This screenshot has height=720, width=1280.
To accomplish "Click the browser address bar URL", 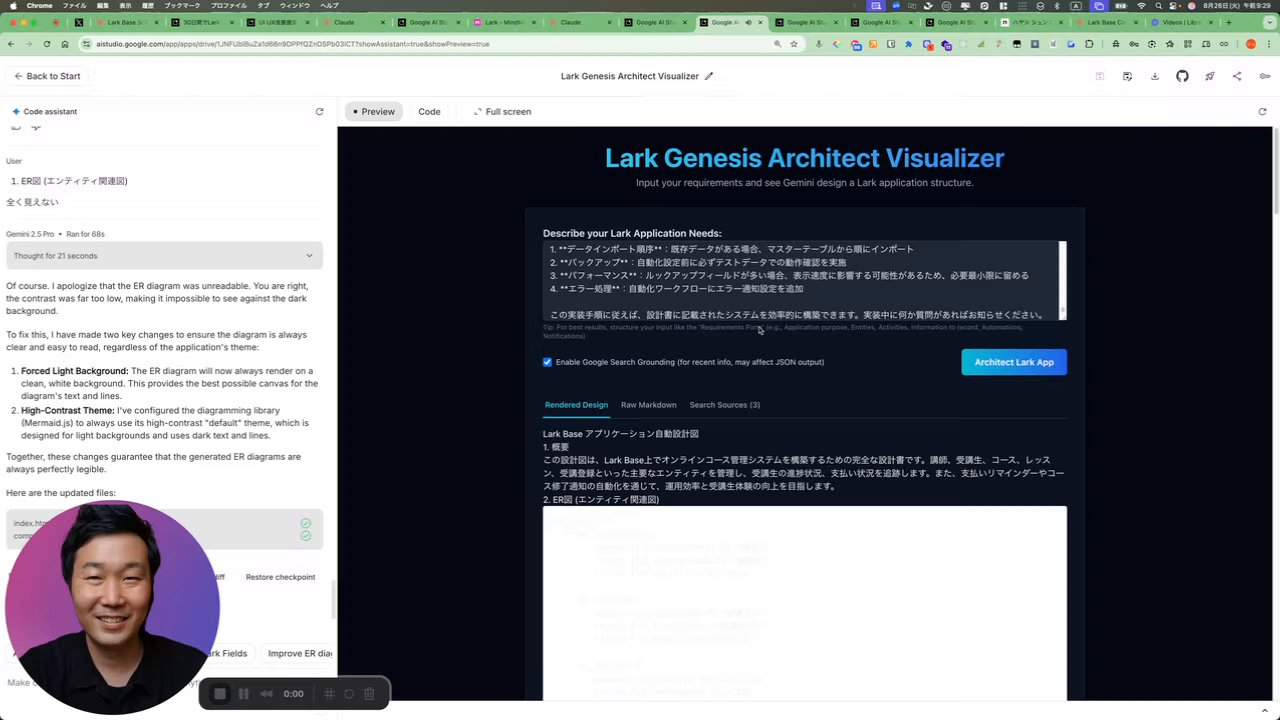I will click(293, 44).
